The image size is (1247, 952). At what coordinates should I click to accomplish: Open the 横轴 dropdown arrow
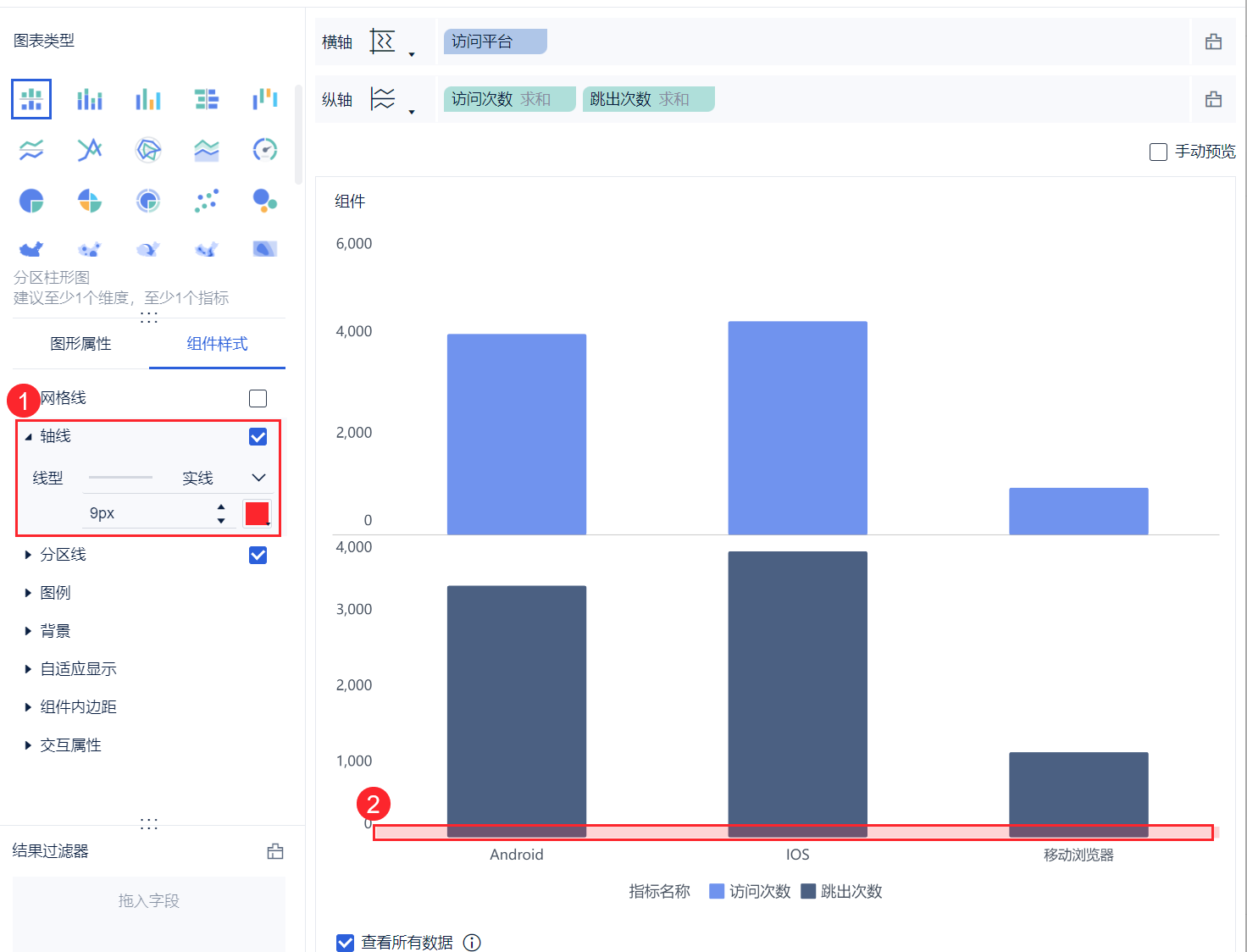tap(412, 55)
